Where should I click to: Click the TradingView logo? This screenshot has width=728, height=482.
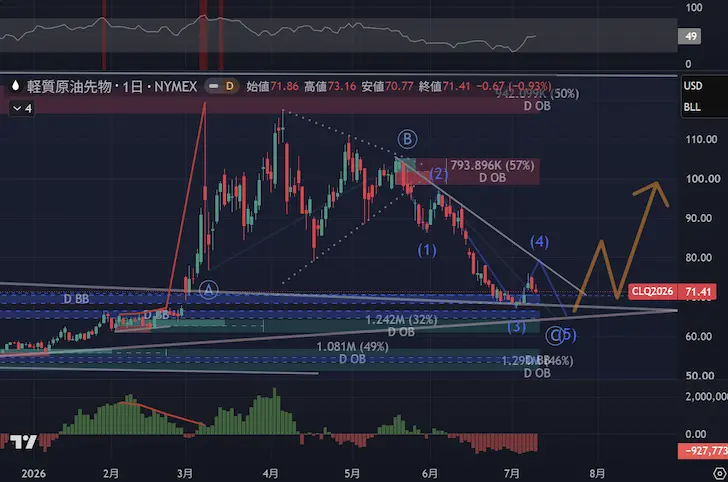tap(23, 442)
